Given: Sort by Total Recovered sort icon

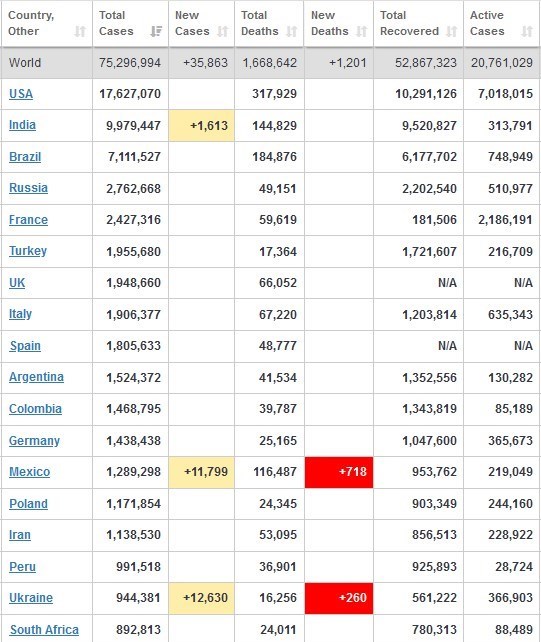Looking at the screenshot, I should pos(451,31).
